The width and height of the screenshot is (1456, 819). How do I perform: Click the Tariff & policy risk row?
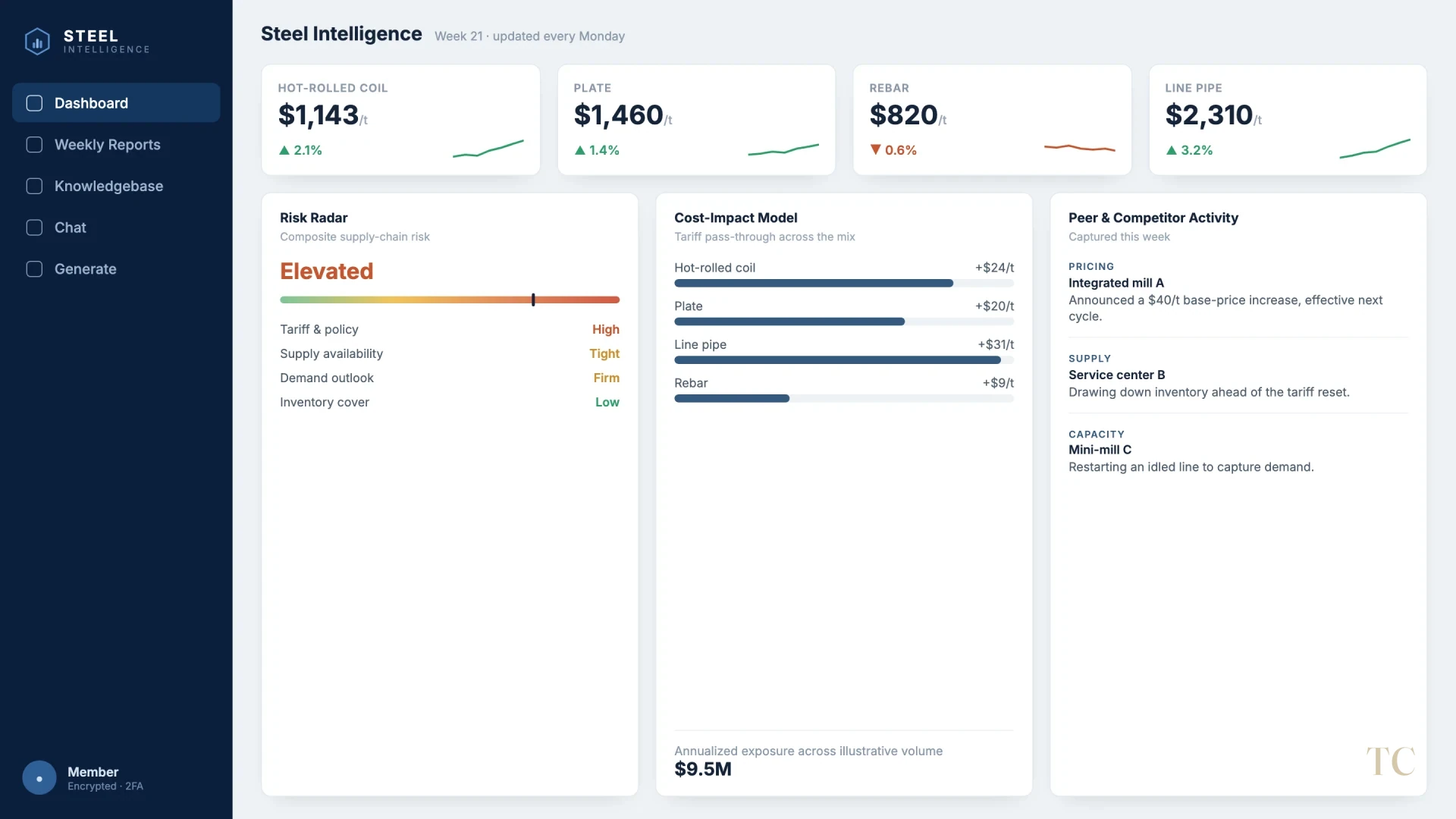tap(450, 329)
